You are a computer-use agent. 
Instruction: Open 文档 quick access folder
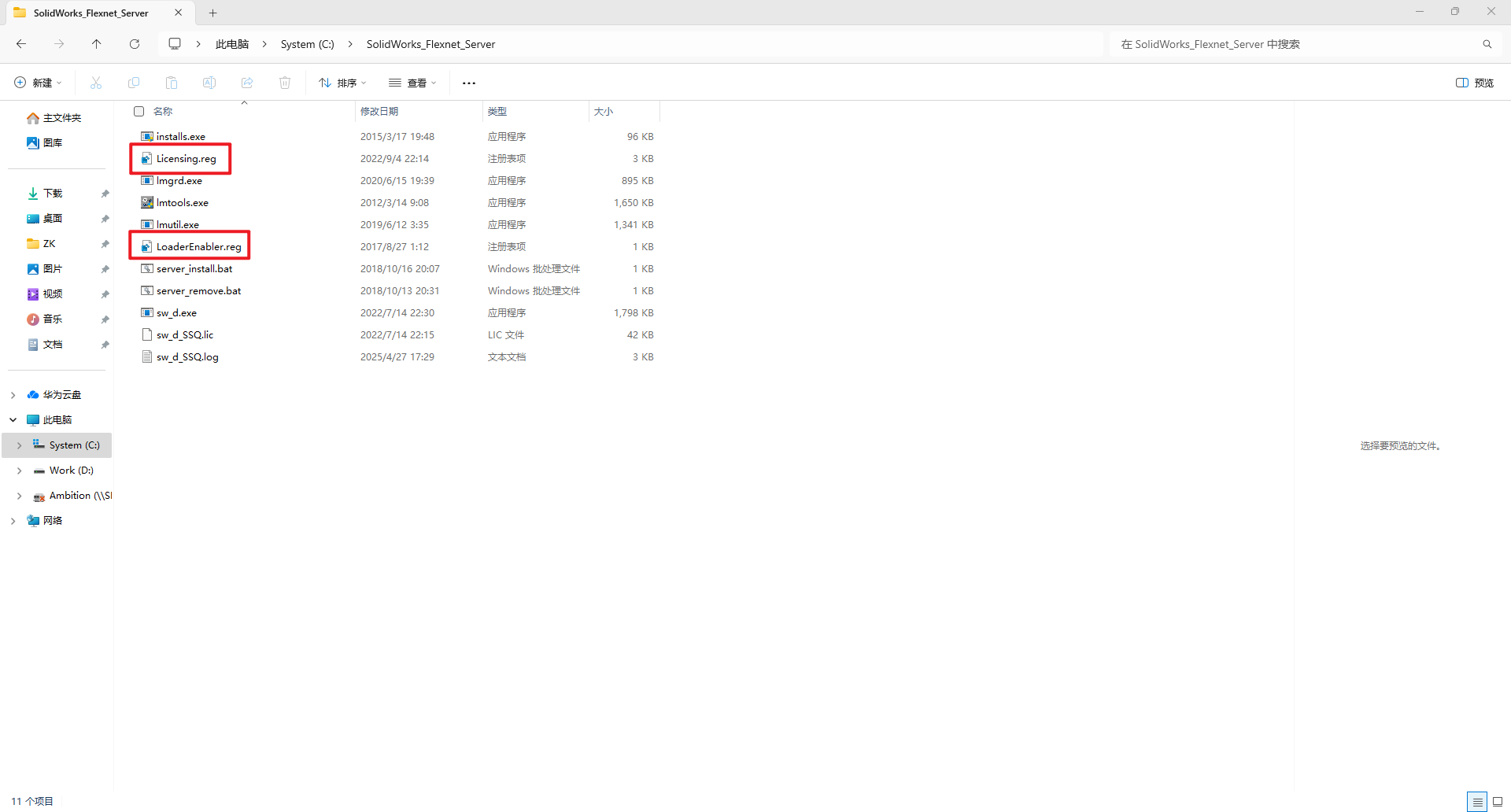(46, 345)
